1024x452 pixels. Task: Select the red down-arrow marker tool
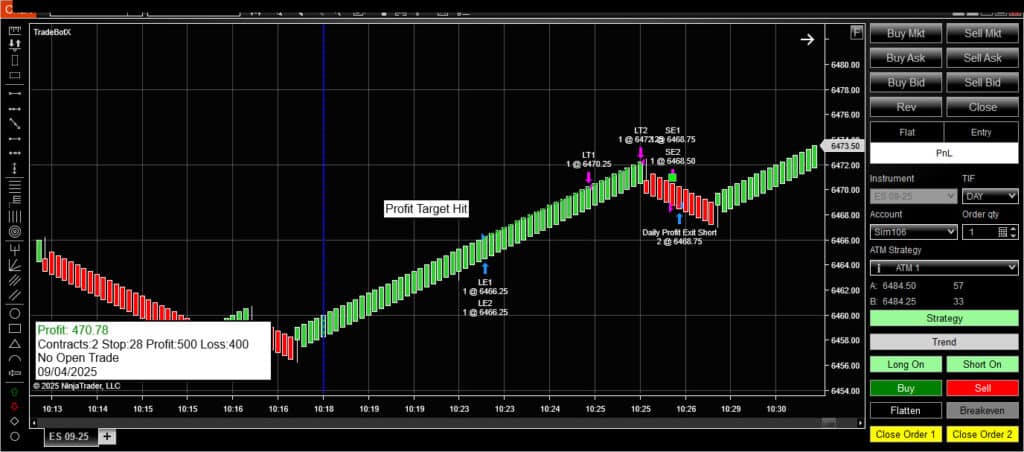[x=15, y=406]
